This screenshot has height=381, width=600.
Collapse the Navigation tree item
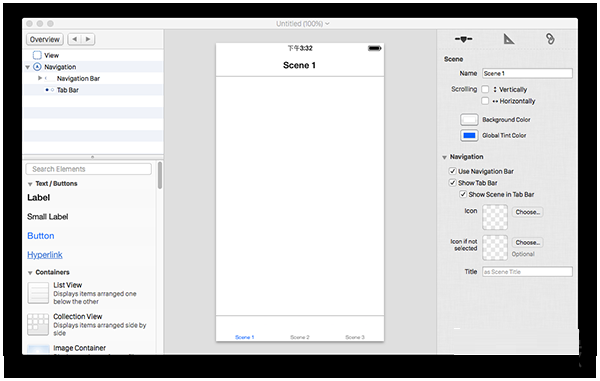28,67
